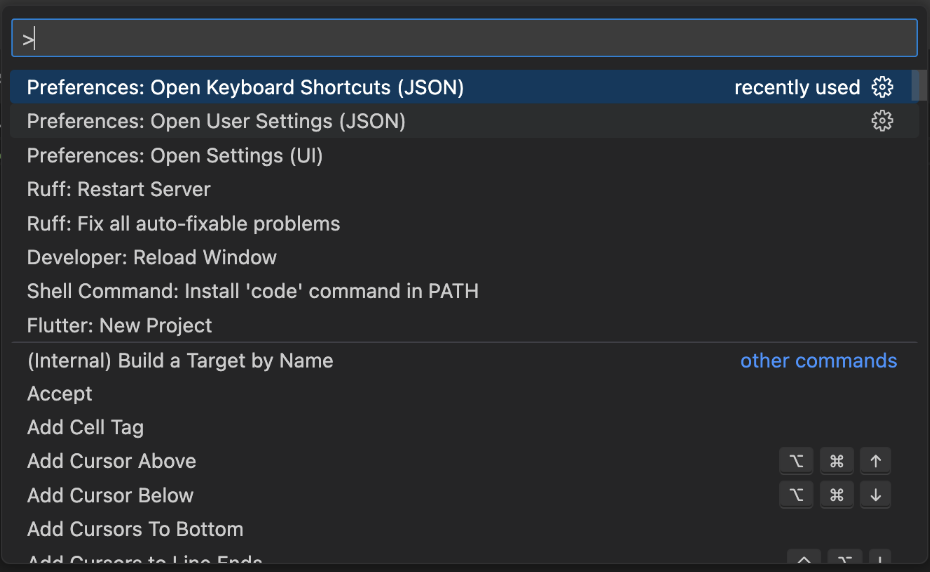Run Add Cursors To Bottom command
The height and width of the screenshot is (572, 930).
tap(135, 529)
